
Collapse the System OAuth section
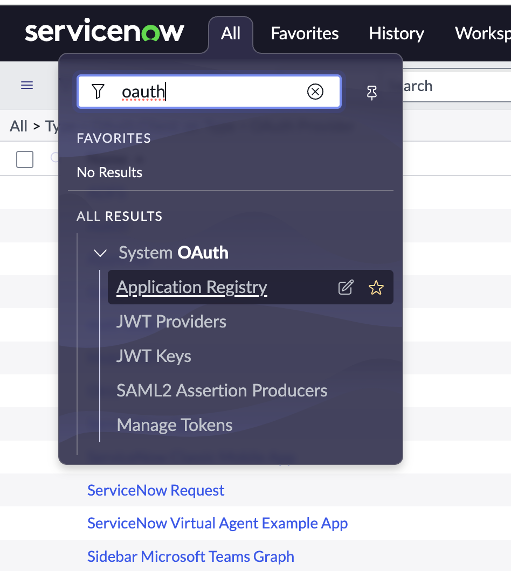pos(100,253)
